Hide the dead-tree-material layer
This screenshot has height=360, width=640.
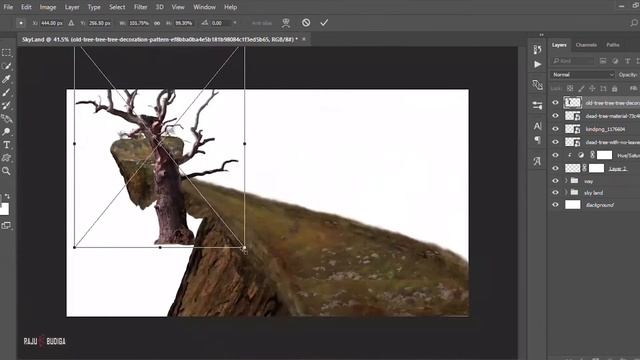tap(555, 116)
